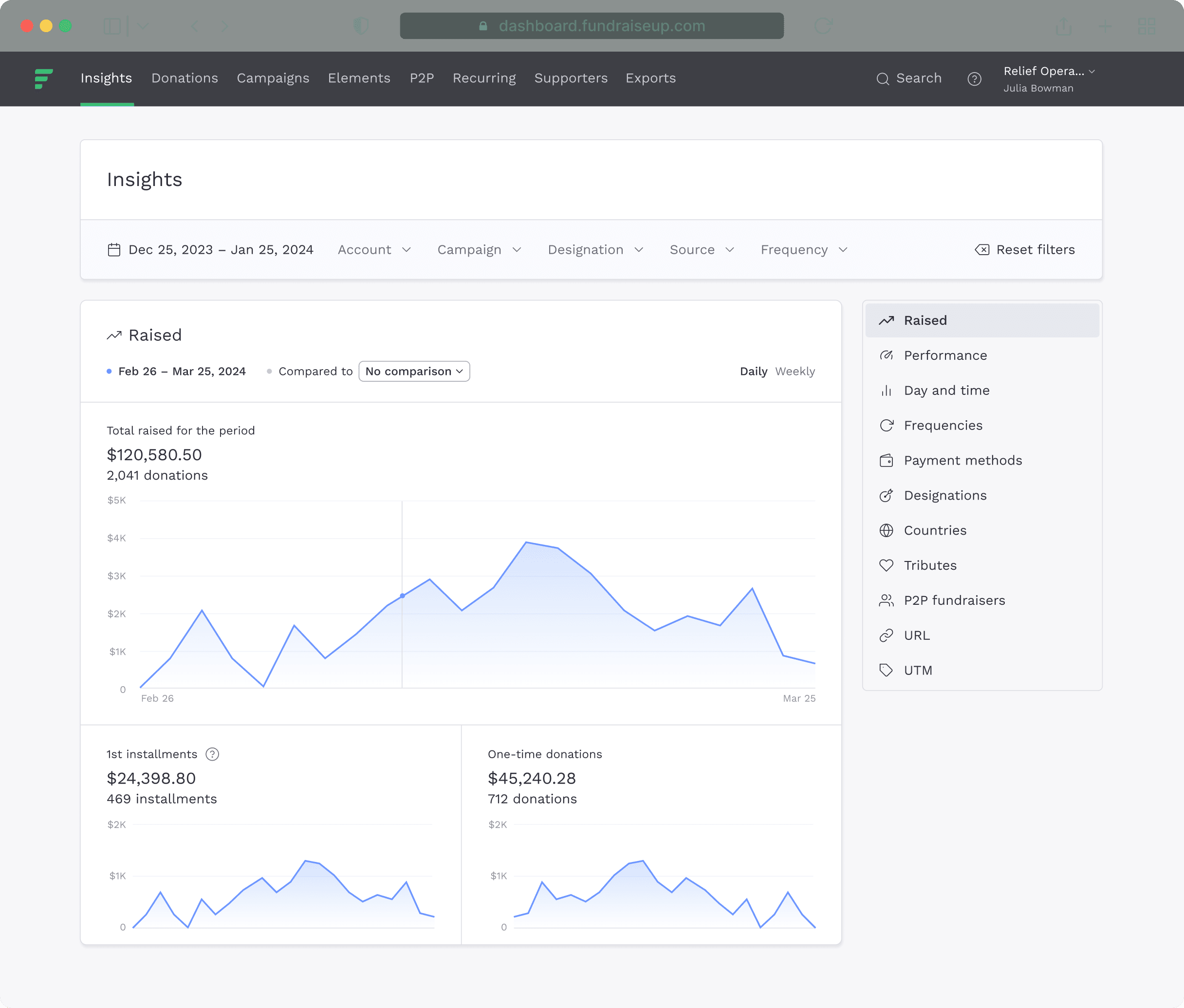This screenshot has height=1008, width=1184.
Task: Select Countries in the sidebar
Action: [982, 530]
